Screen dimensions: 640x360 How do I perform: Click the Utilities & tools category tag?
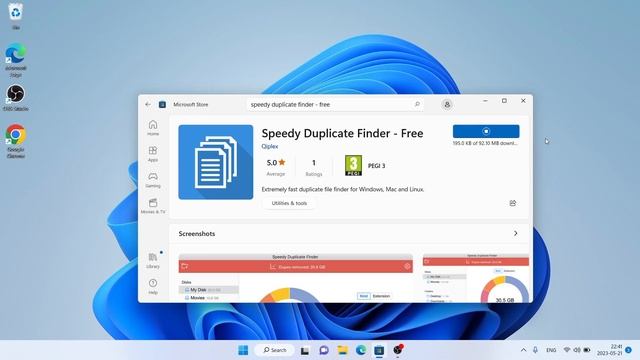click(289, 203)
